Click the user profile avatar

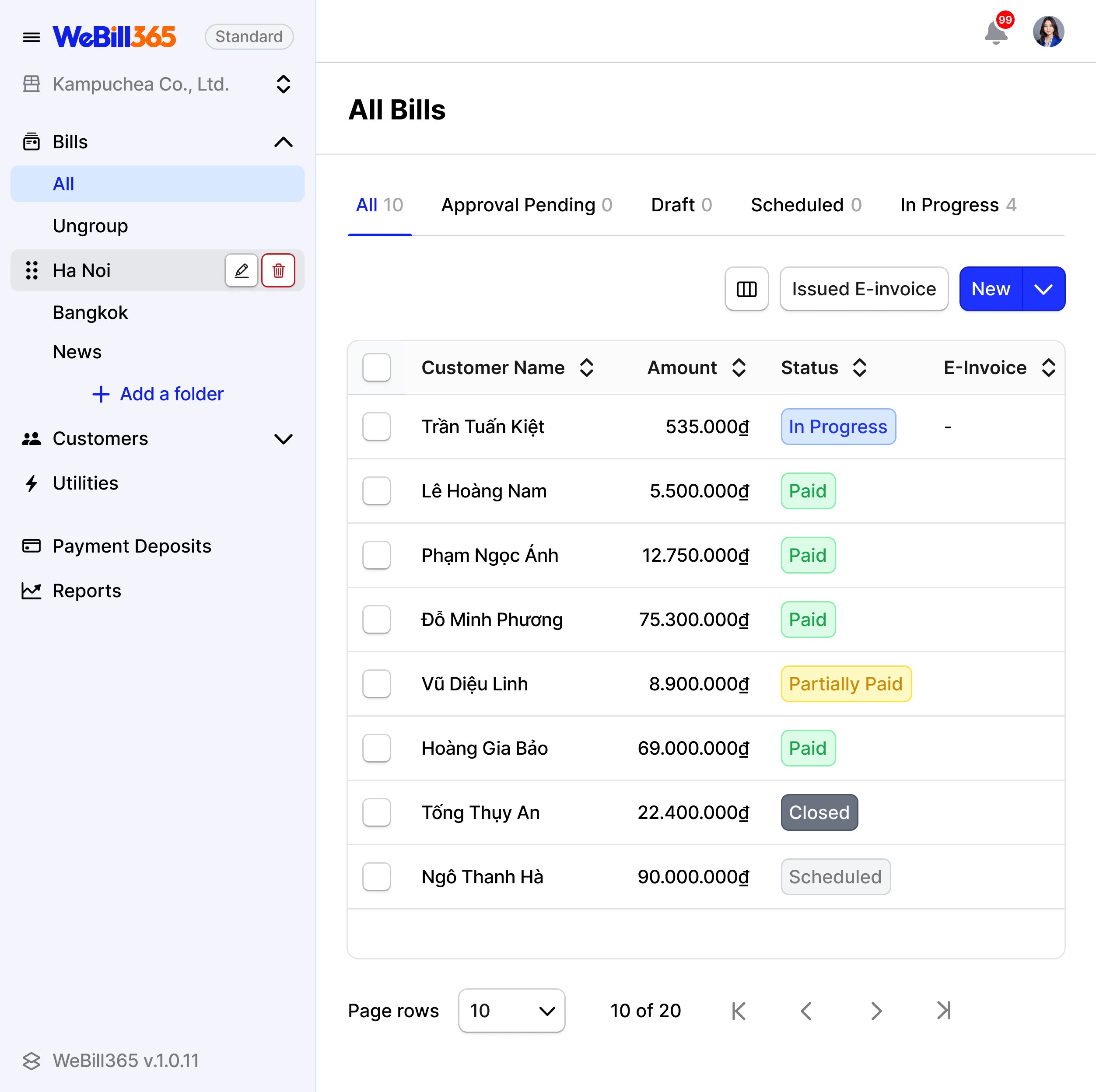(1048, 31)
